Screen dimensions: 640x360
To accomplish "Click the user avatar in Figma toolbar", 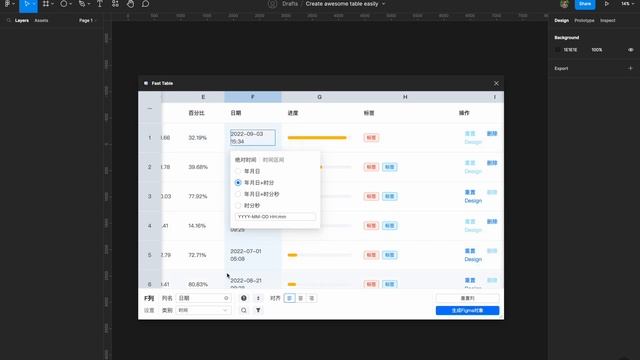I will point(564,4).
